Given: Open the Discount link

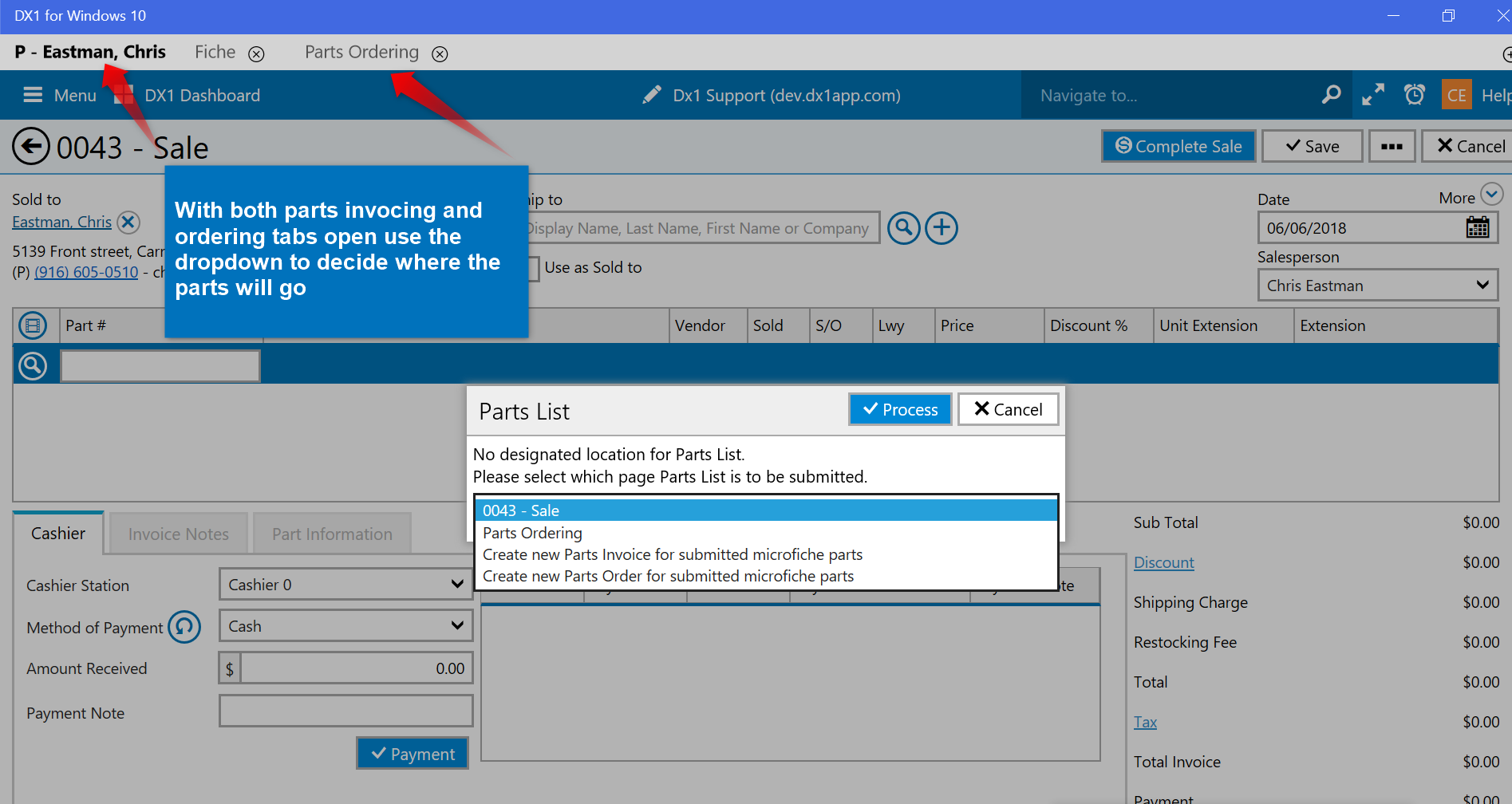Looking at the screenshot, I should 1164,562.
